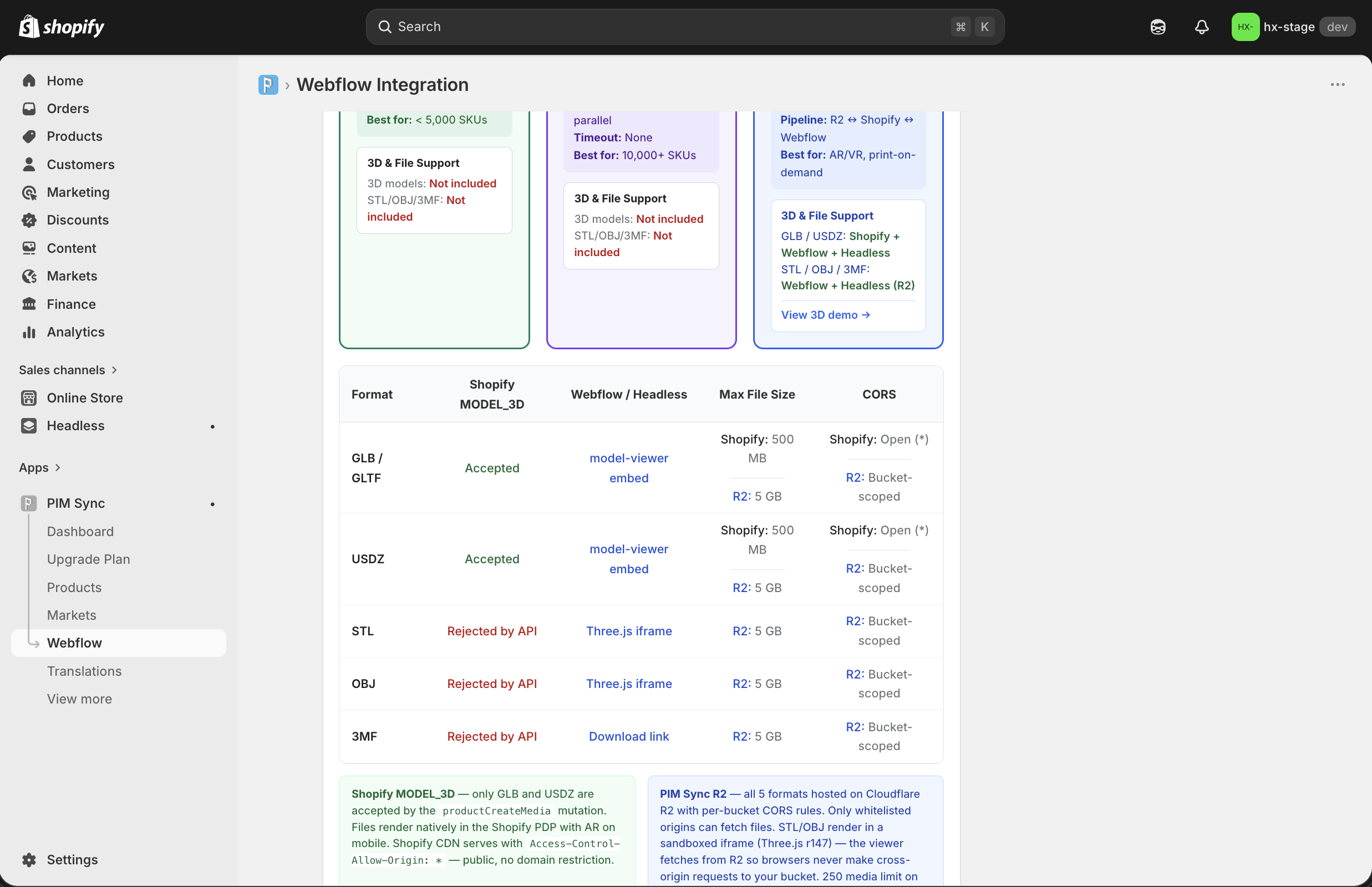Screen dimensions: 1372x887
Task: Click Three.js iframe link in OBJ row
Action: 629,684
